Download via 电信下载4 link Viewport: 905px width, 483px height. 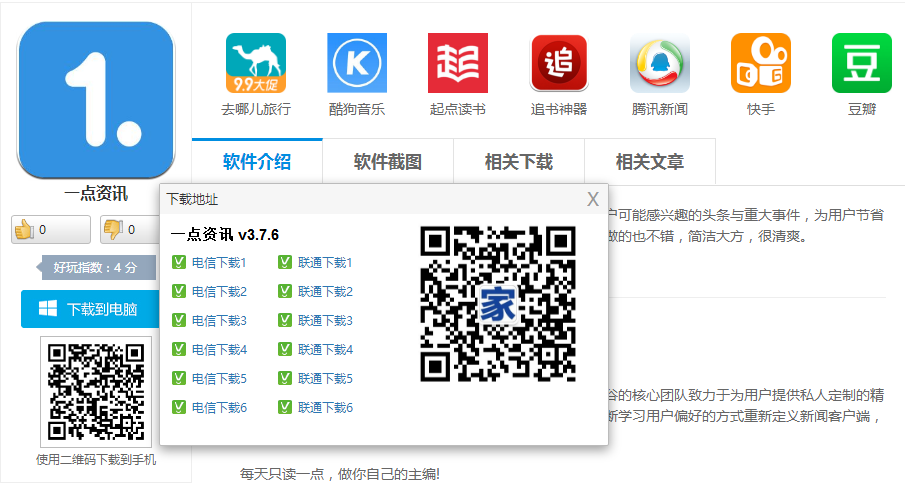(219, 350)
